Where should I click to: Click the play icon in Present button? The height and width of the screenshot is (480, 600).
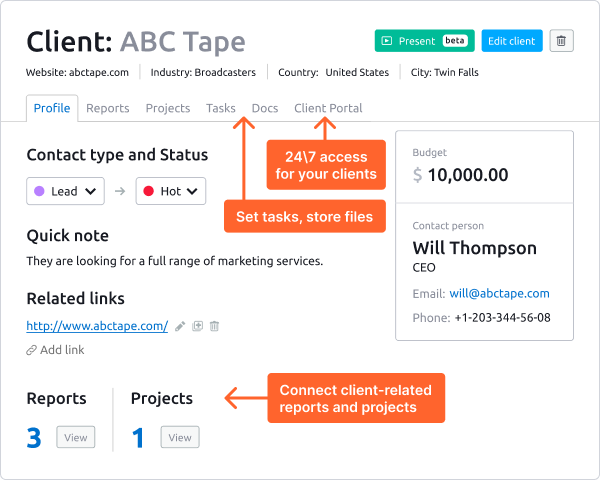pos(387,41)
